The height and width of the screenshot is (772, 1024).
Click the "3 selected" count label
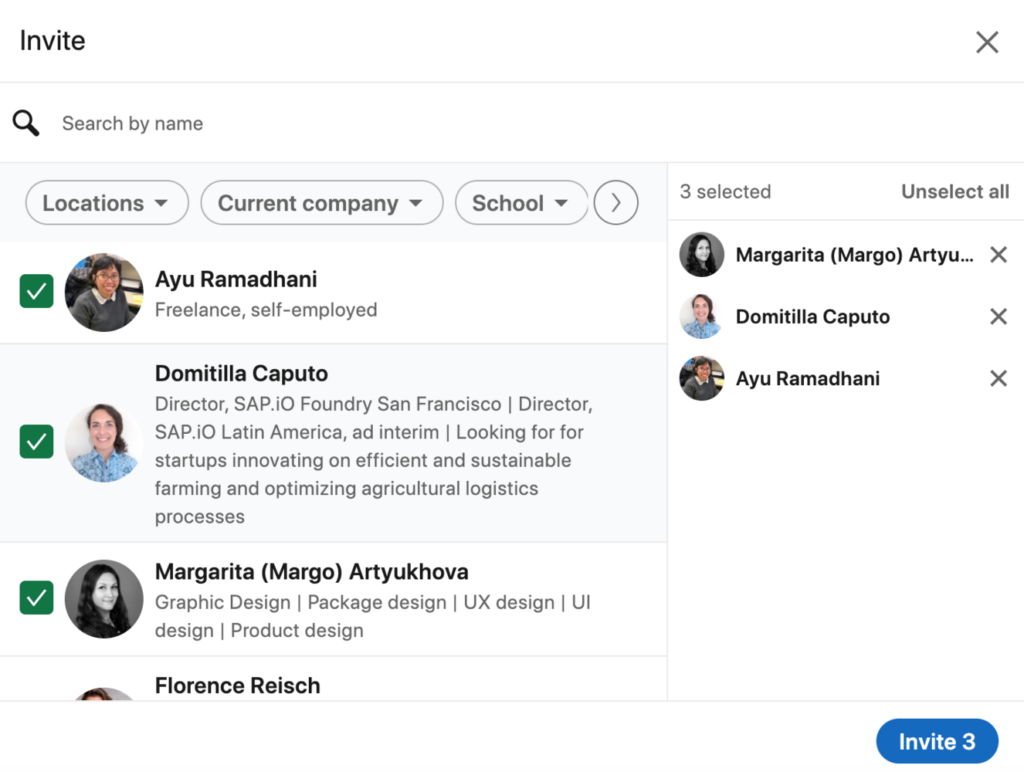725,191
